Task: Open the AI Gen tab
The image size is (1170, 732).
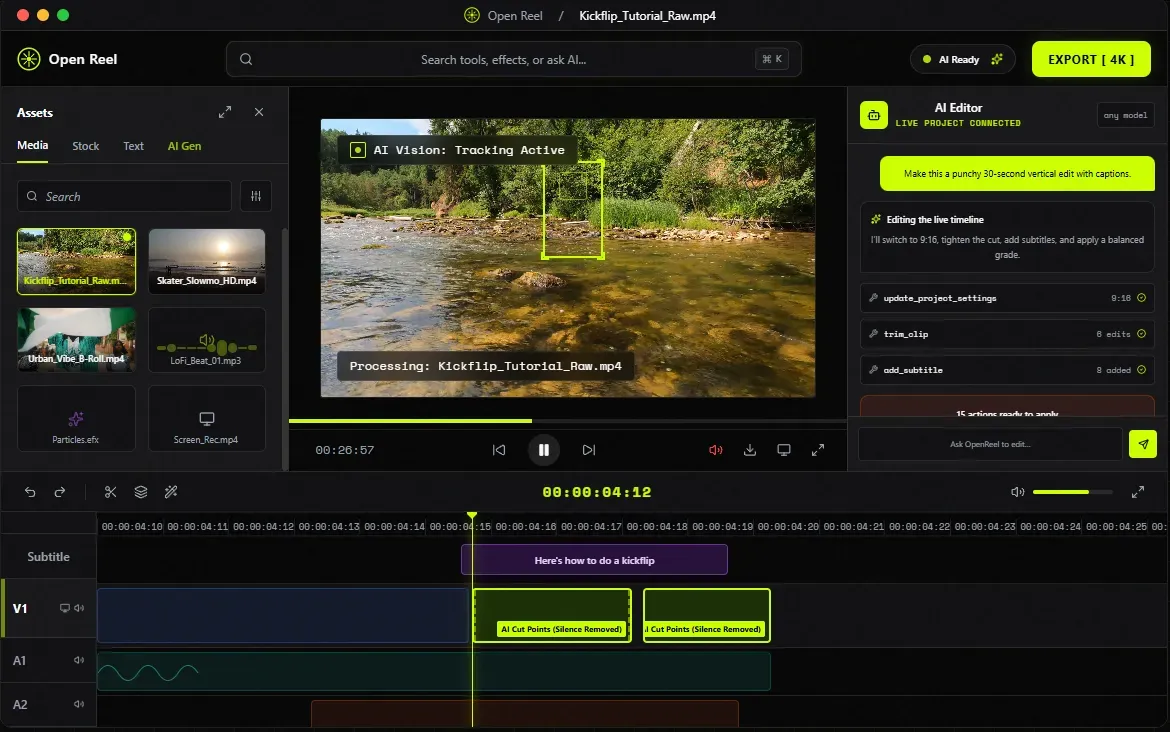Action: click(184, 146)
